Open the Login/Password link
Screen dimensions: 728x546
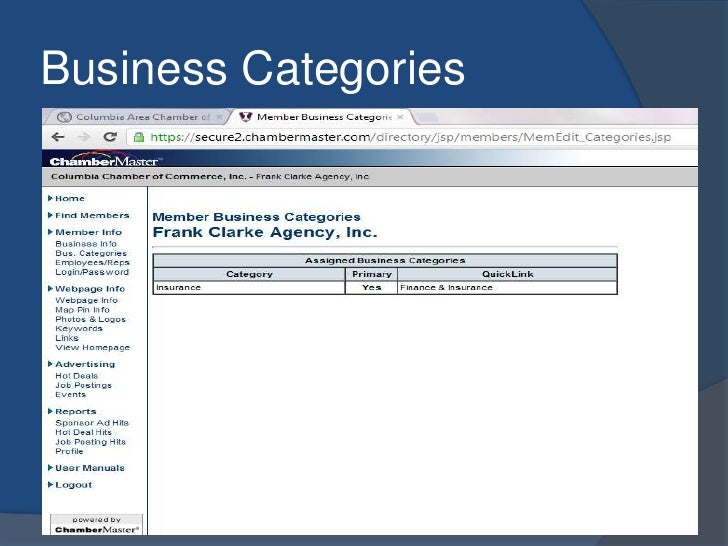92,272
